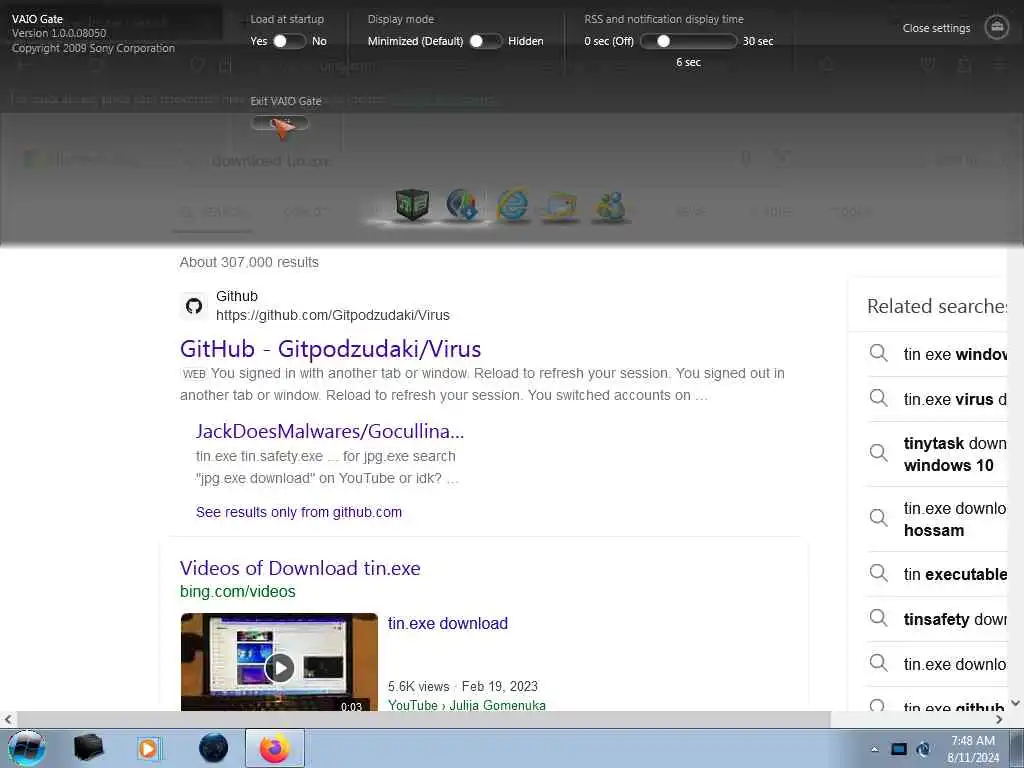1024x768 pixels.
Task: Click magnifier icon beside hossam suggestion
Action: pyautogui.click(x=878, y=519)
